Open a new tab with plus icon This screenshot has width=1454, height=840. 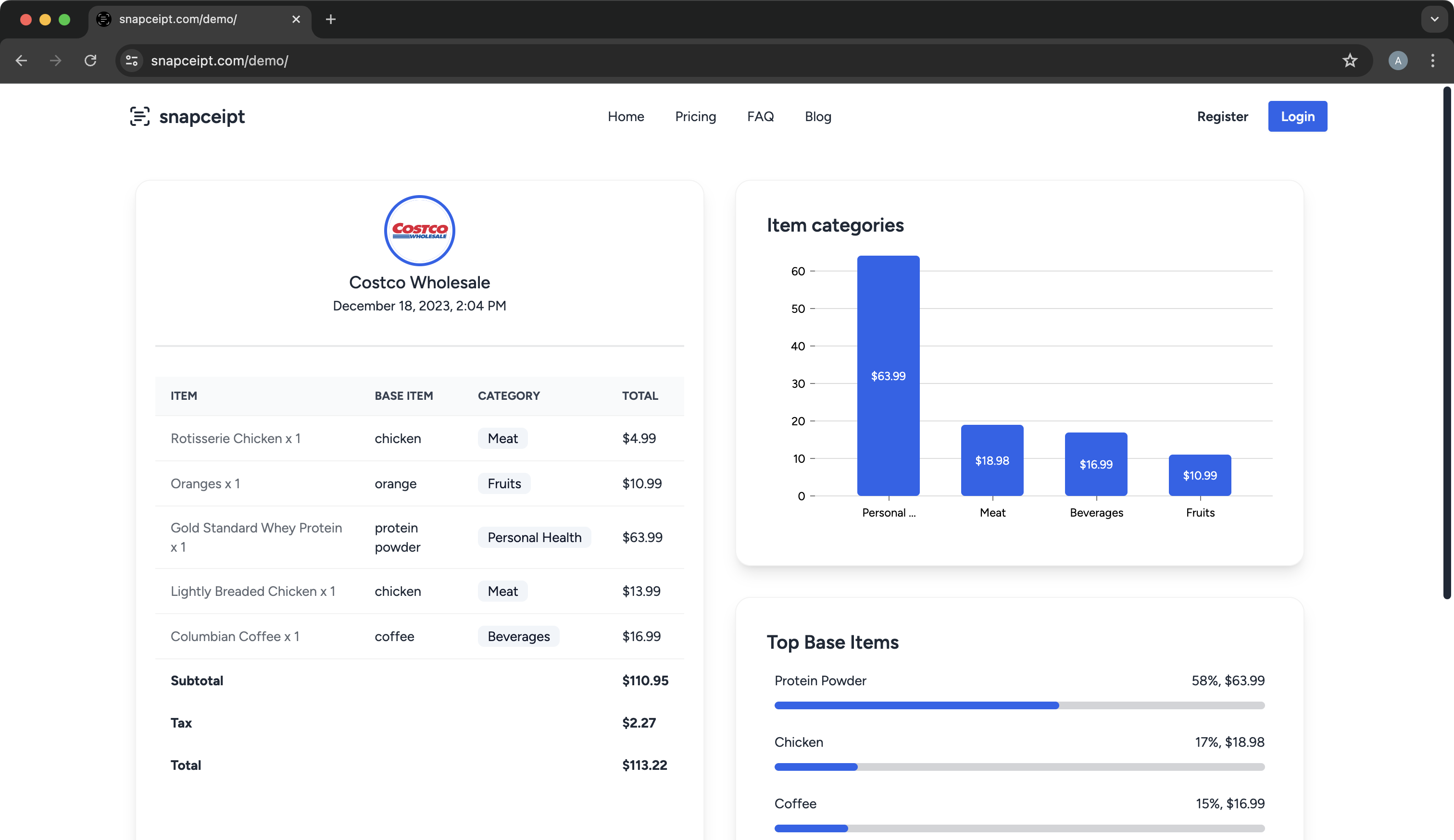[x=331, y=19]
